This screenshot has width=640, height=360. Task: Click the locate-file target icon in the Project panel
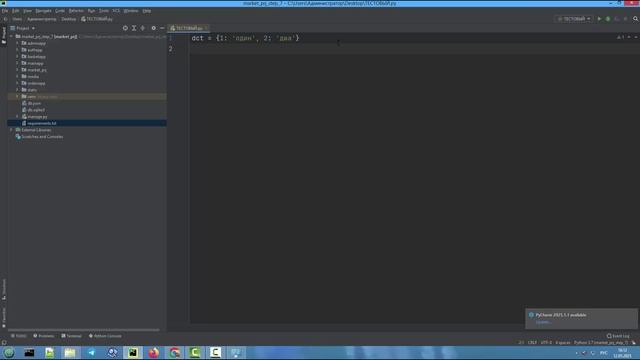(x=125, y=28)
